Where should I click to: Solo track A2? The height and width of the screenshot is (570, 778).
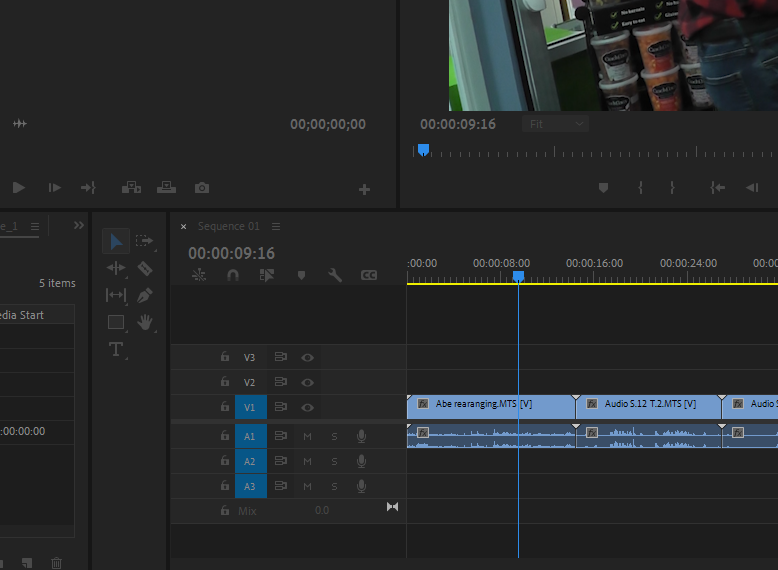coord(334,461)
